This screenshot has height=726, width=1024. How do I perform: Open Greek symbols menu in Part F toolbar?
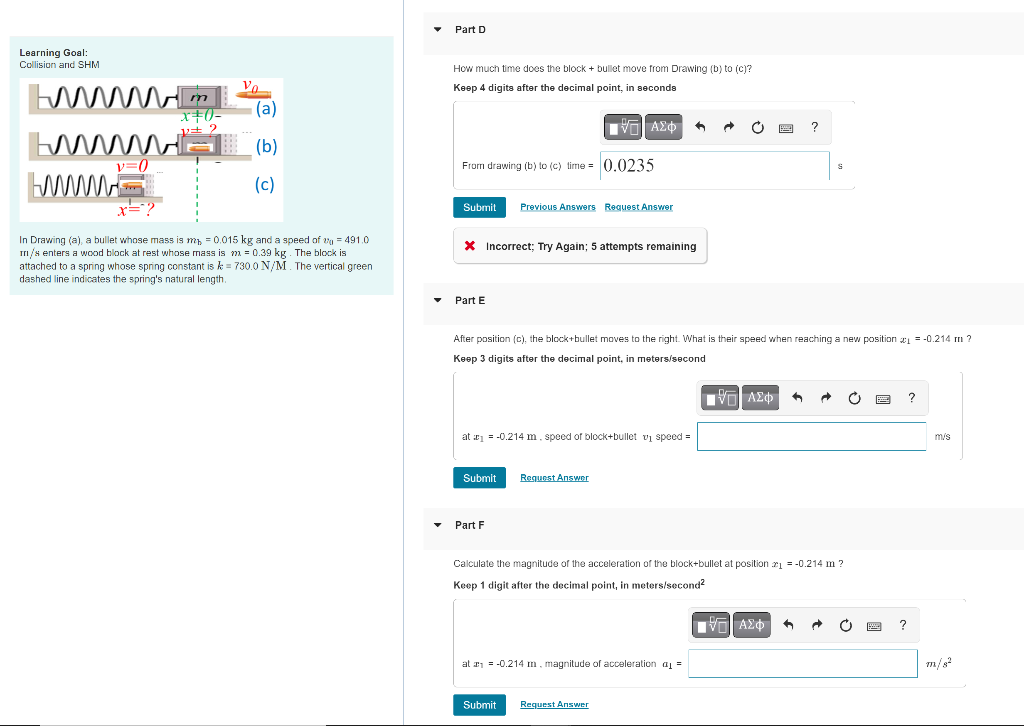click(x=751, y=625)
